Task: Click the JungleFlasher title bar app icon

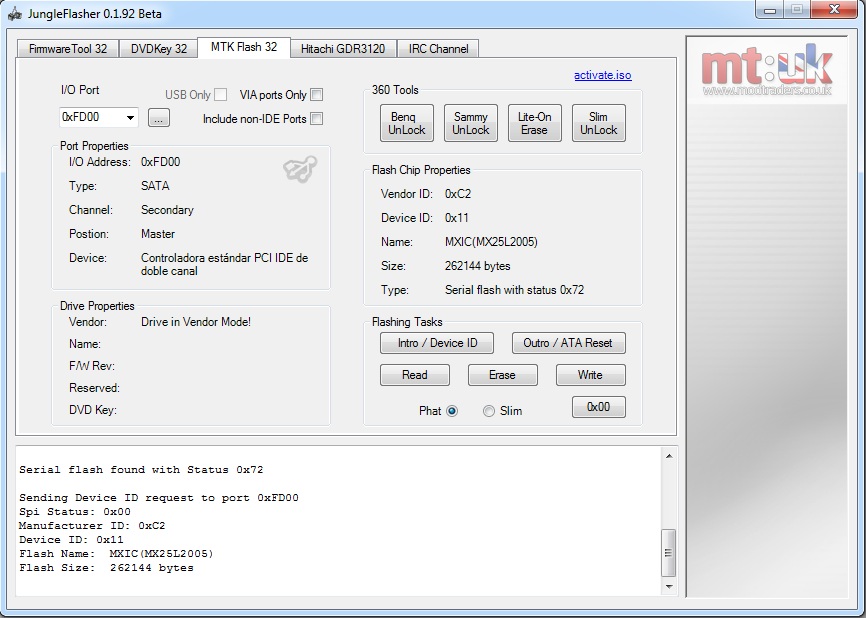Action: pos(15,13)
